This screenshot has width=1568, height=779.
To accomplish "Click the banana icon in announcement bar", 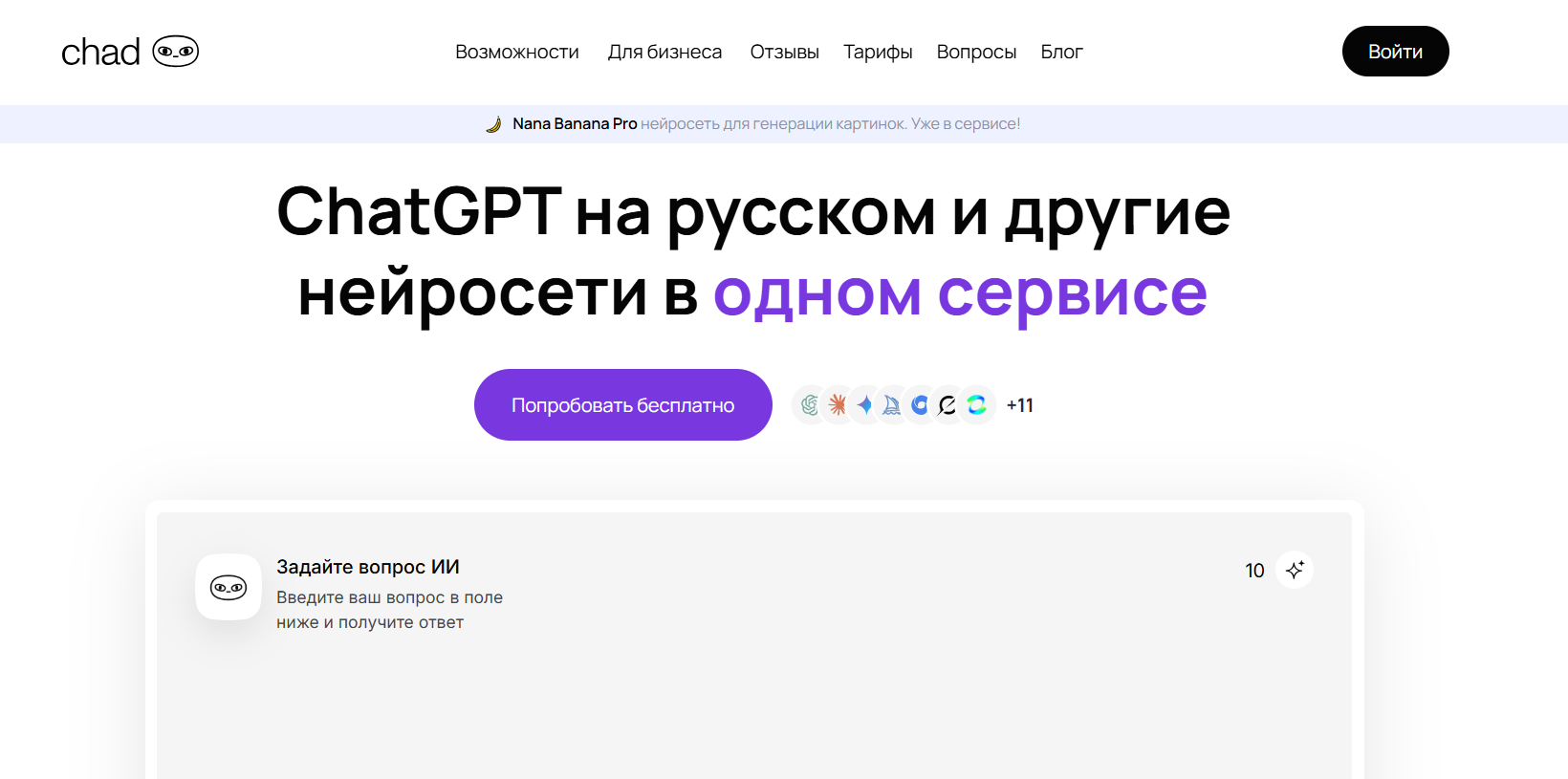I will (493, 124).
